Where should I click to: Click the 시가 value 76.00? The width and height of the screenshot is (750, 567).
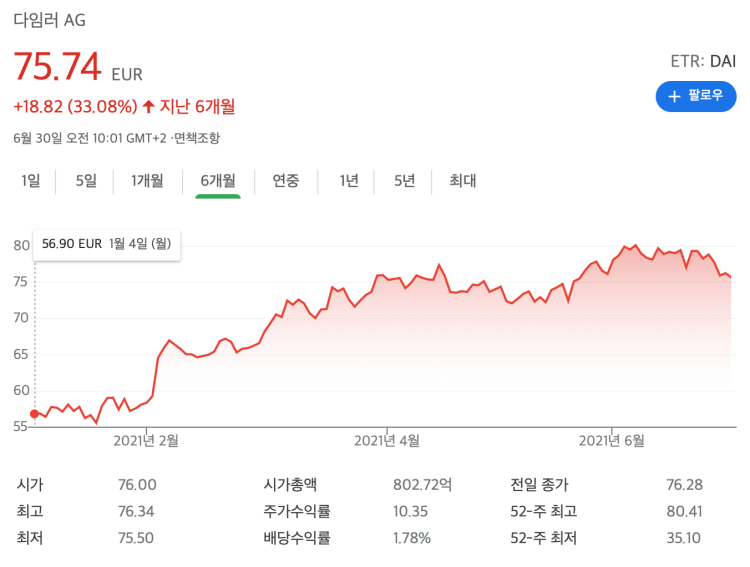coord(137,485)
